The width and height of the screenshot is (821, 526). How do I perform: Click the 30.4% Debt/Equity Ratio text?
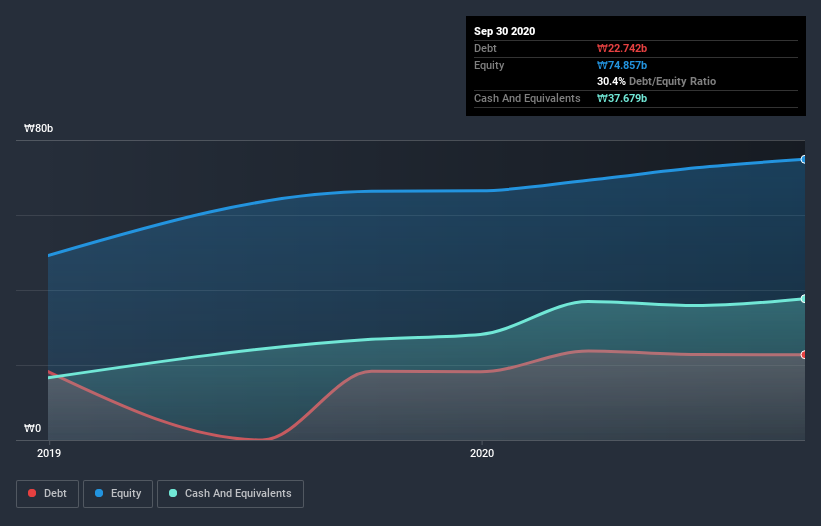657,81
